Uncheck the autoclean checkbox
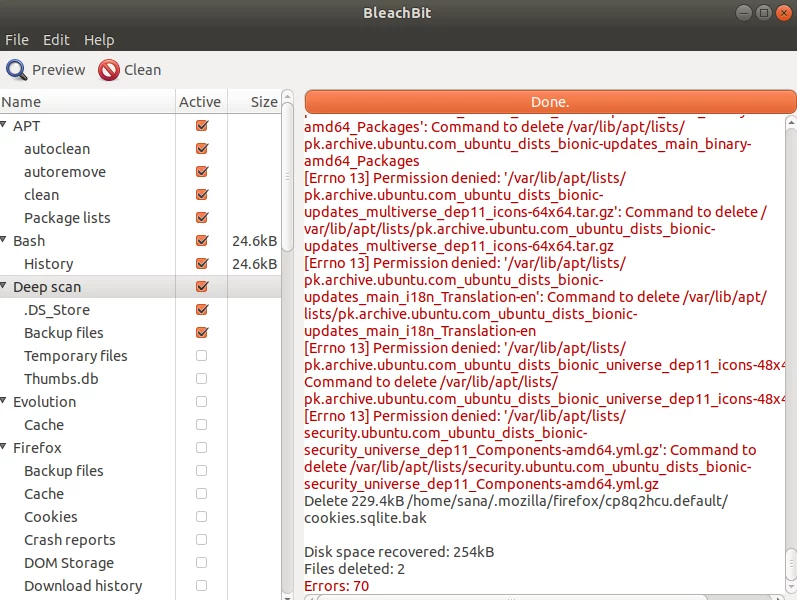The image size is (797, 600). click(x=202, y=148)
